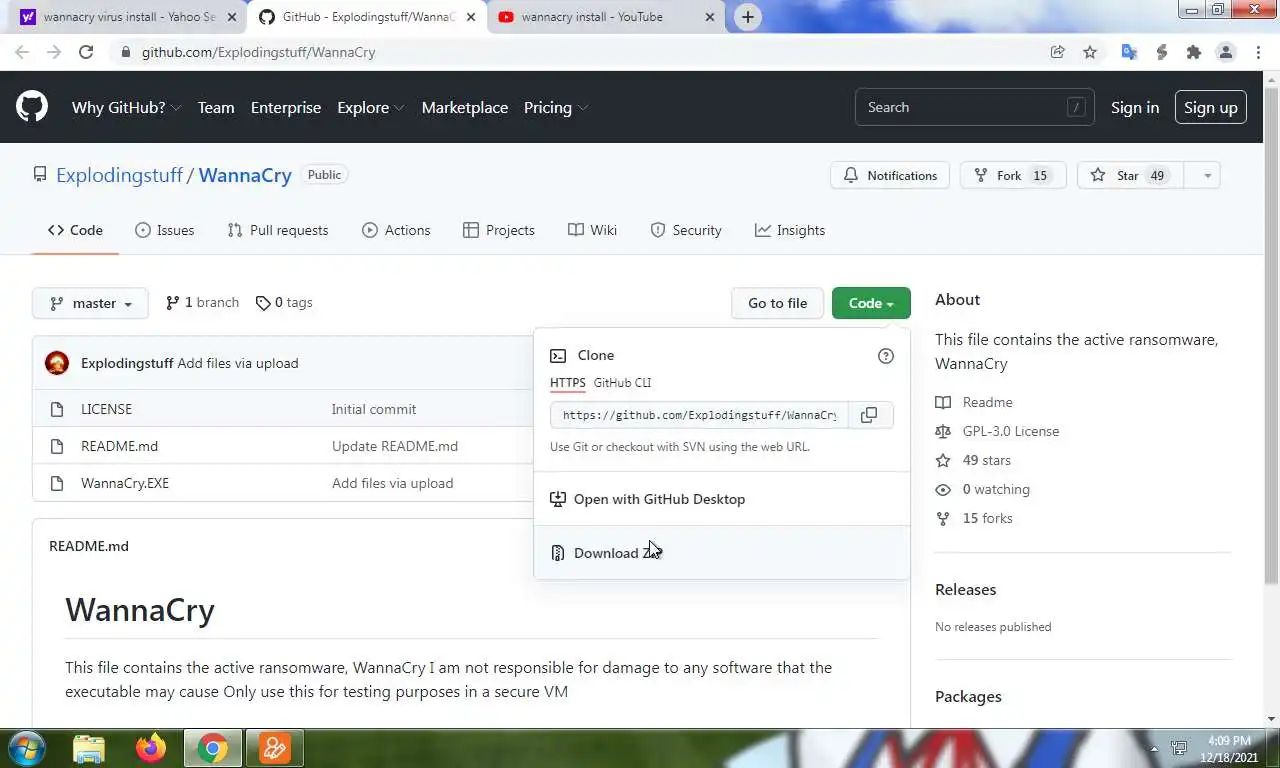Open the orange pen app in taskbar

[x=274, y=748]
